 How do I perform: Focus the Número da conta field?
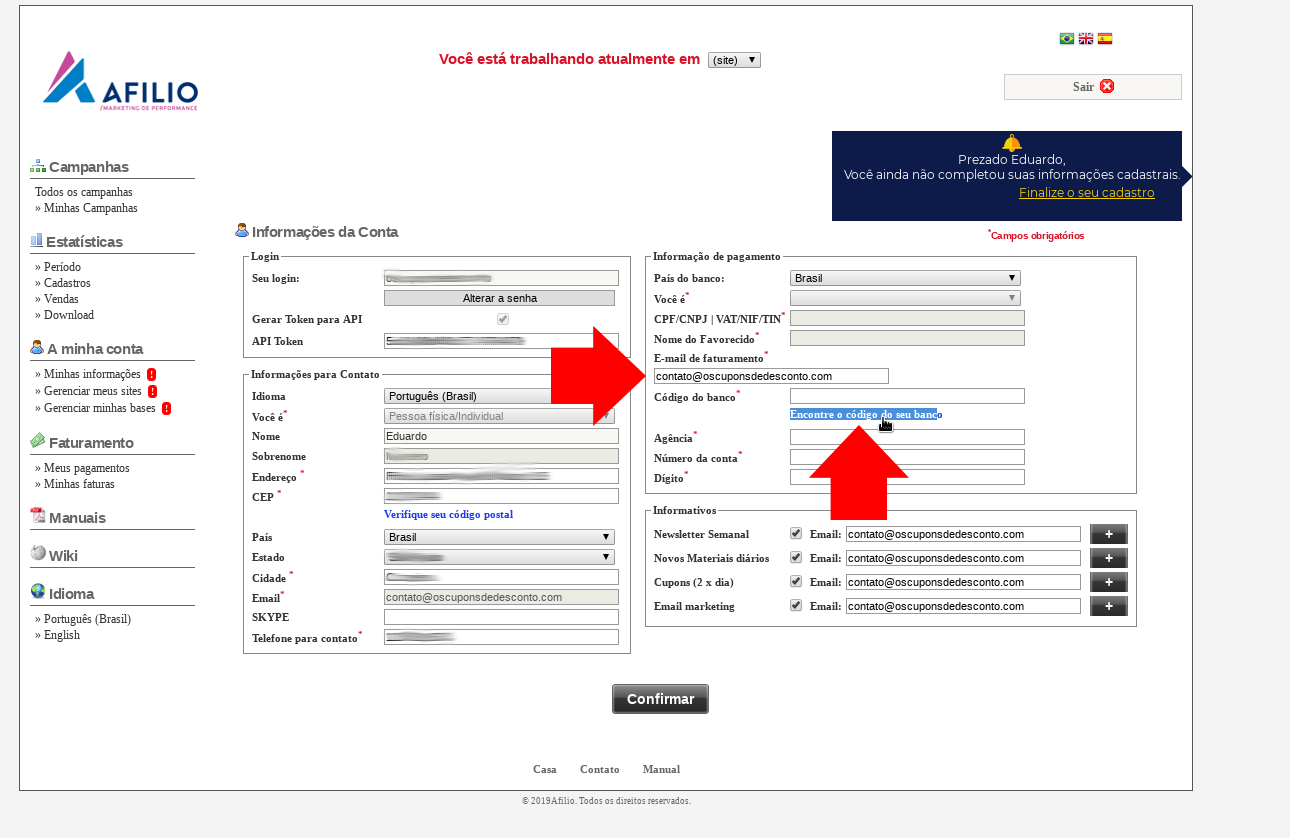907,457
